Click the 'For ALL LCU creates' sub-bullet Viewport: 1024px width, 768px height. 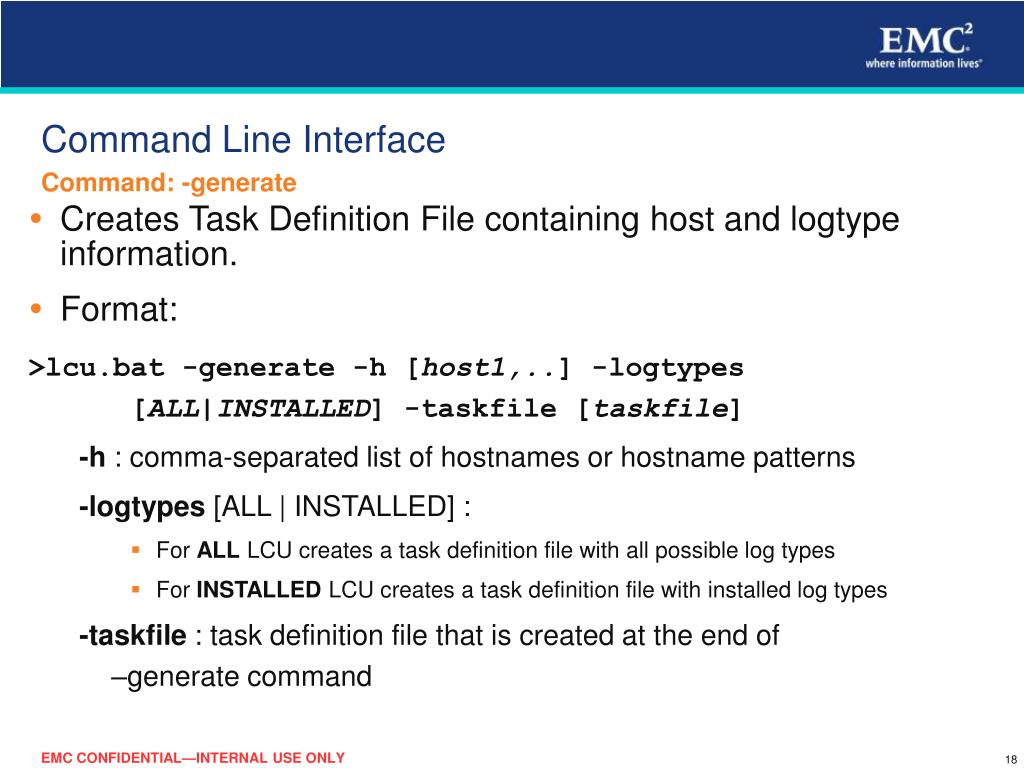495,551
